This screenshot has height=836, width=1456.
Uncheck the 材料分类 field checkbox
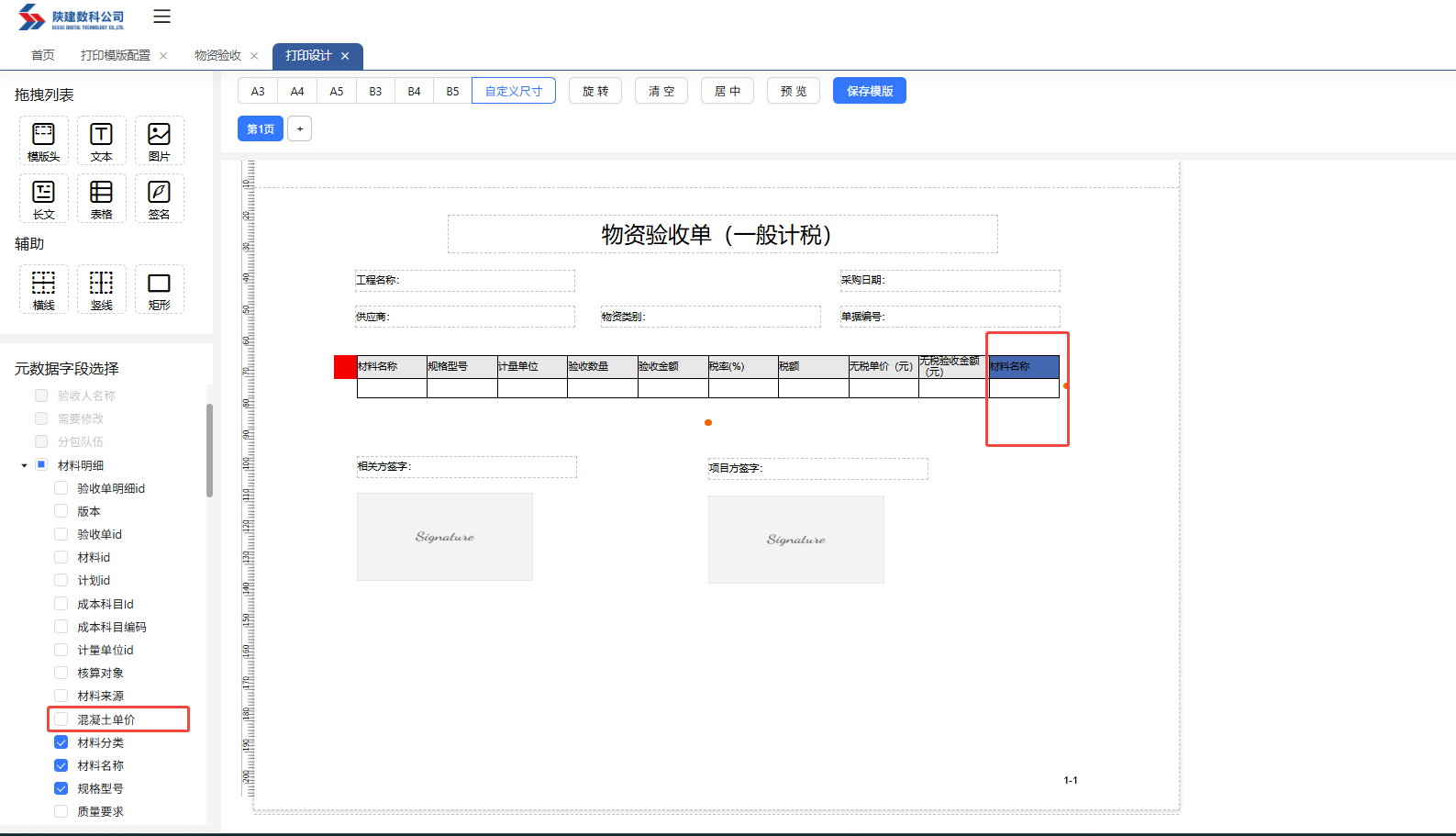point(61,742)
